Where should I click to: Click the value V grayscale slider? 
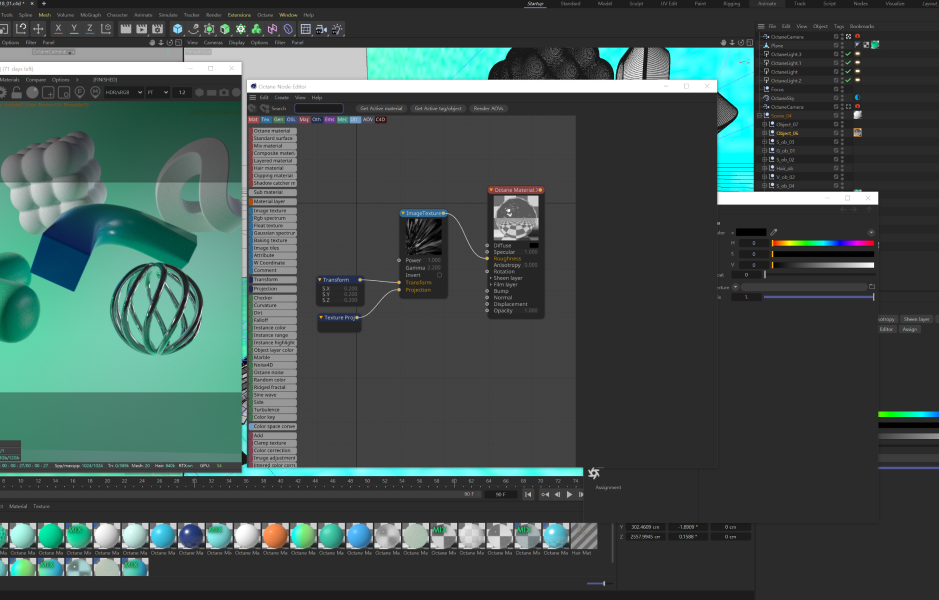point(823,265)
